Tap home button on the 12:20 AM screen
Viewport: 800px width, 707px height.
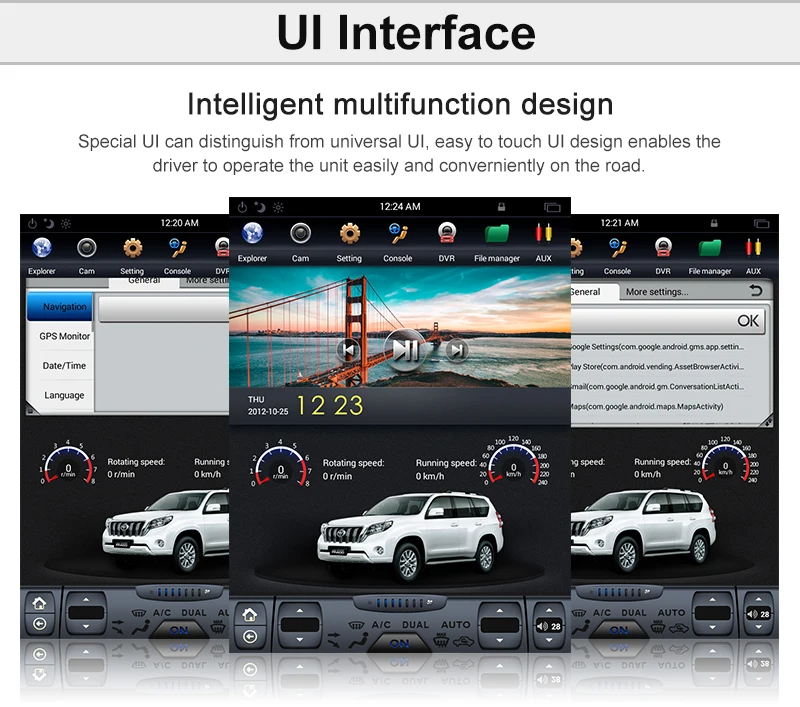39,603
